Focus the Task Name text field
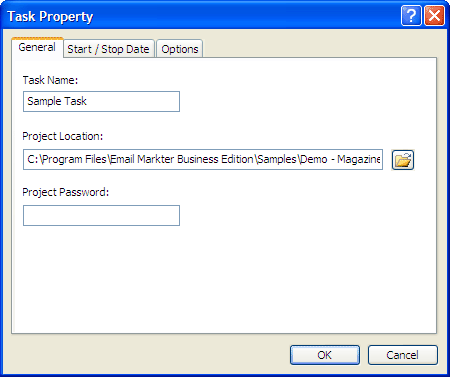 click(101, 101)
